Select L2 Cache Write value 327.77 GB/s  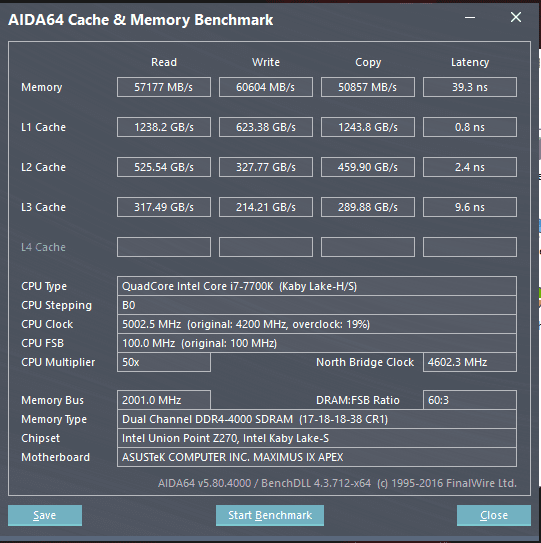pos(266,167)
